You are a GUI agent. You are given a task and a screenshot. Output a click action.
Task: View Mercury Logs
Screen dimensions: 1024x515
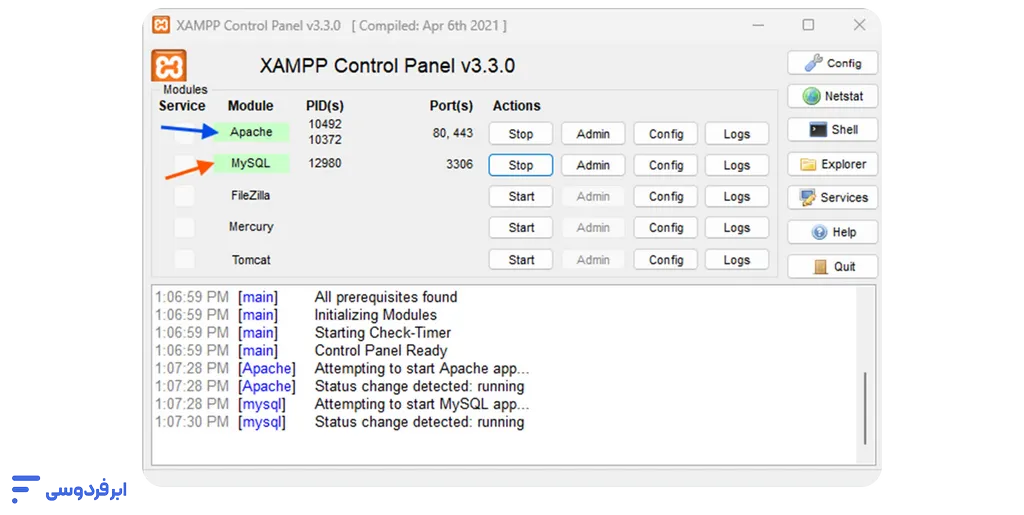tap(737, 228)
